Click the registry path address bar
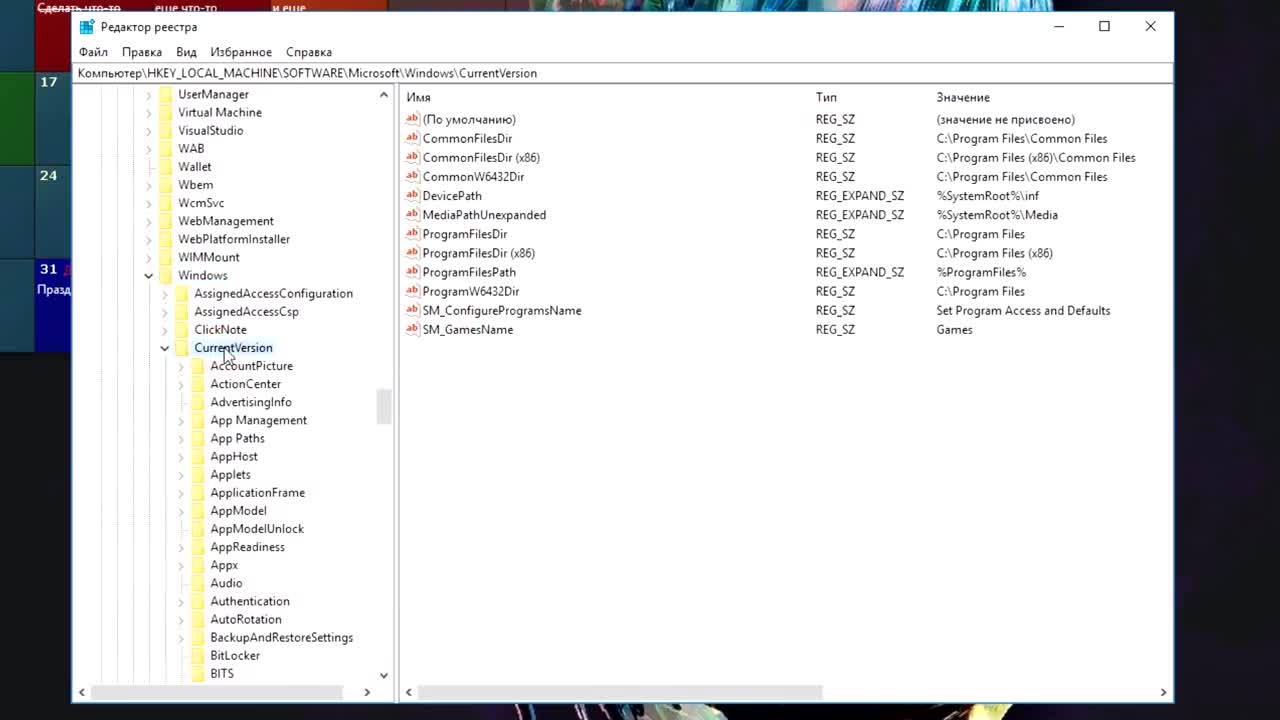 pos(624,73)
